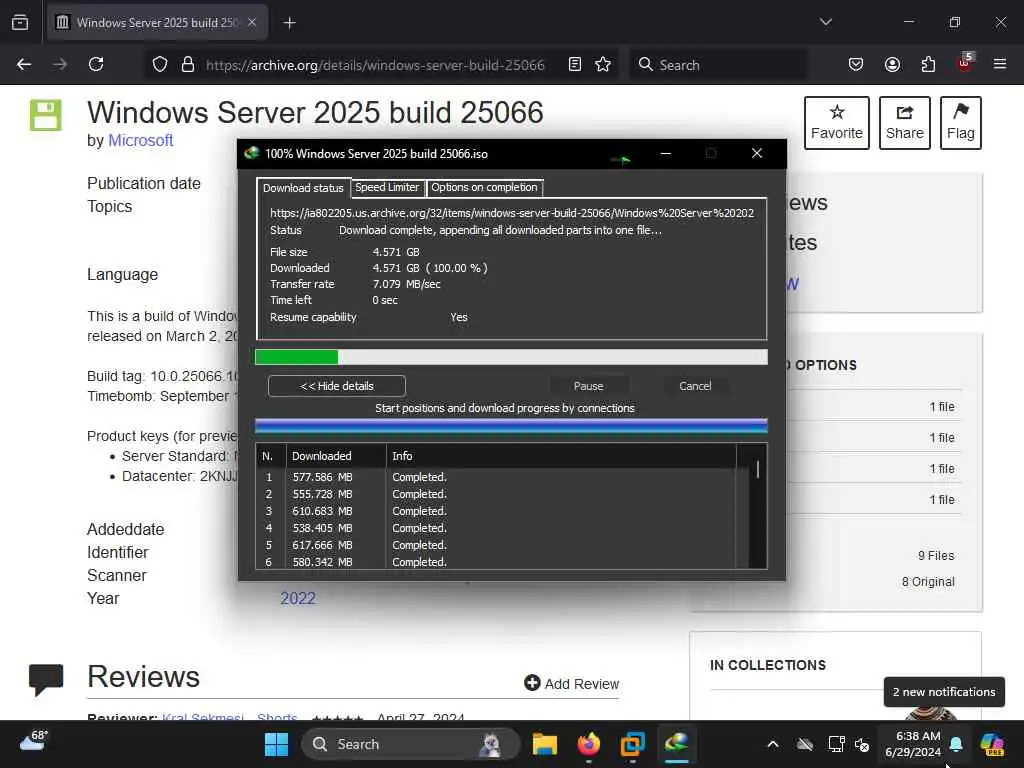This screenshot has width=1024, height=768.
Task: Go back with the browser back arrow
Action: click(x=24, y=64)
